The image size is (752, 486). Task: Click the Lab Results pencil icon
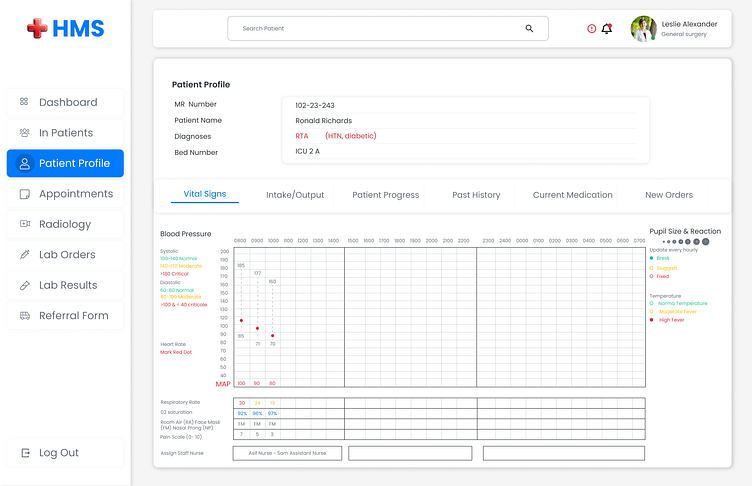pyautogui.click(x=24, y=285)
